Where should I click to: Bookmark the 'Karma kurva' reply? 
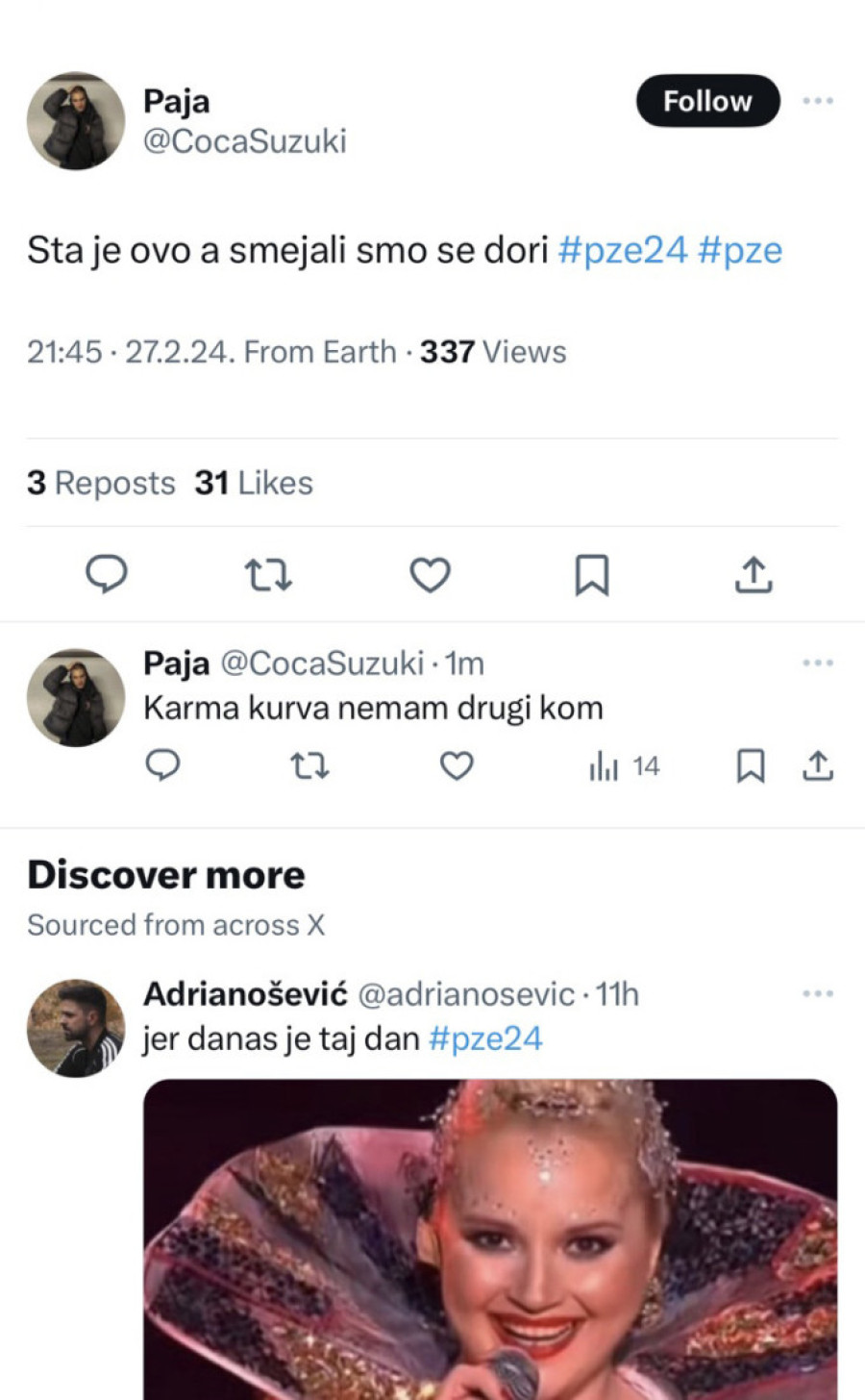(750, 765)
